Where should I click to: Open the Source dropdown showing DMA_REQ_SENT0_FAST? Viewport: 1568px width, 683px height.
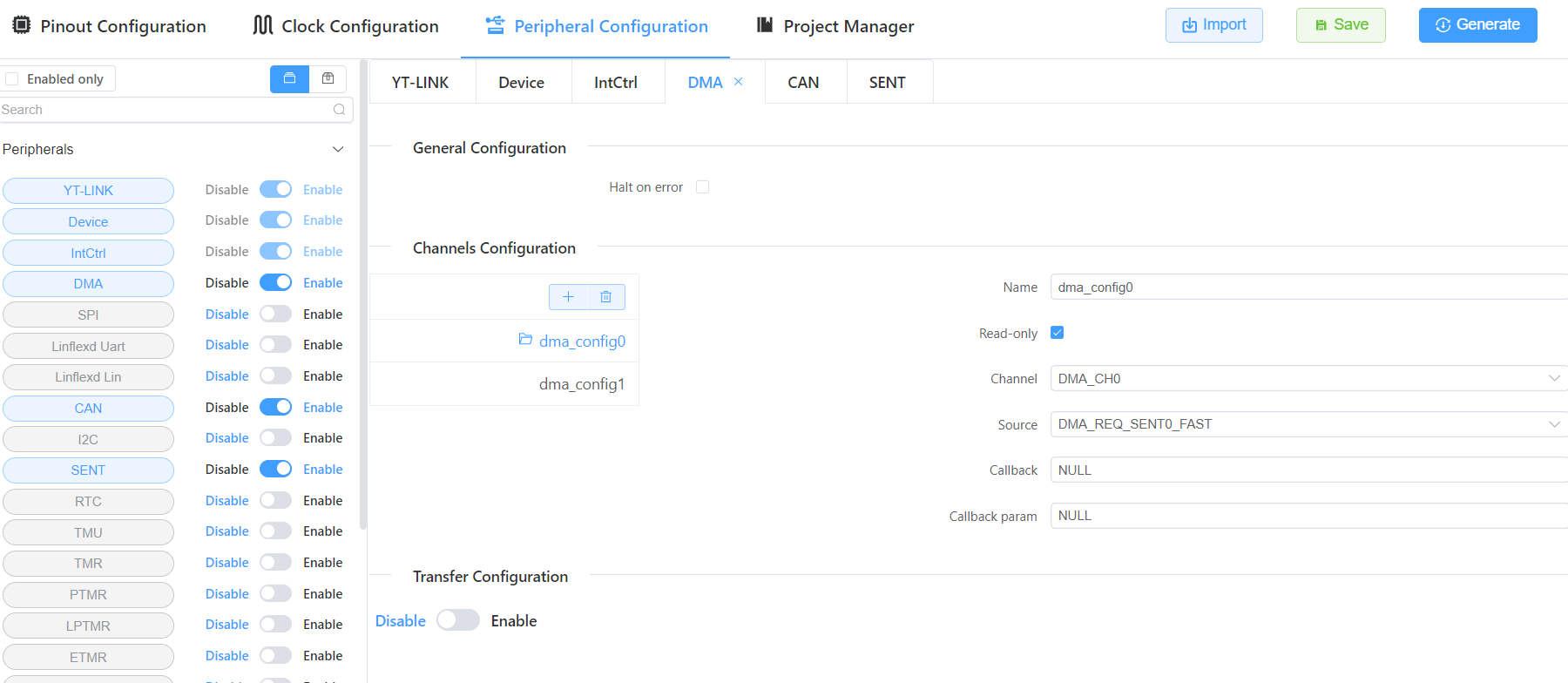pyautogui.click(x=1307, y=424)
